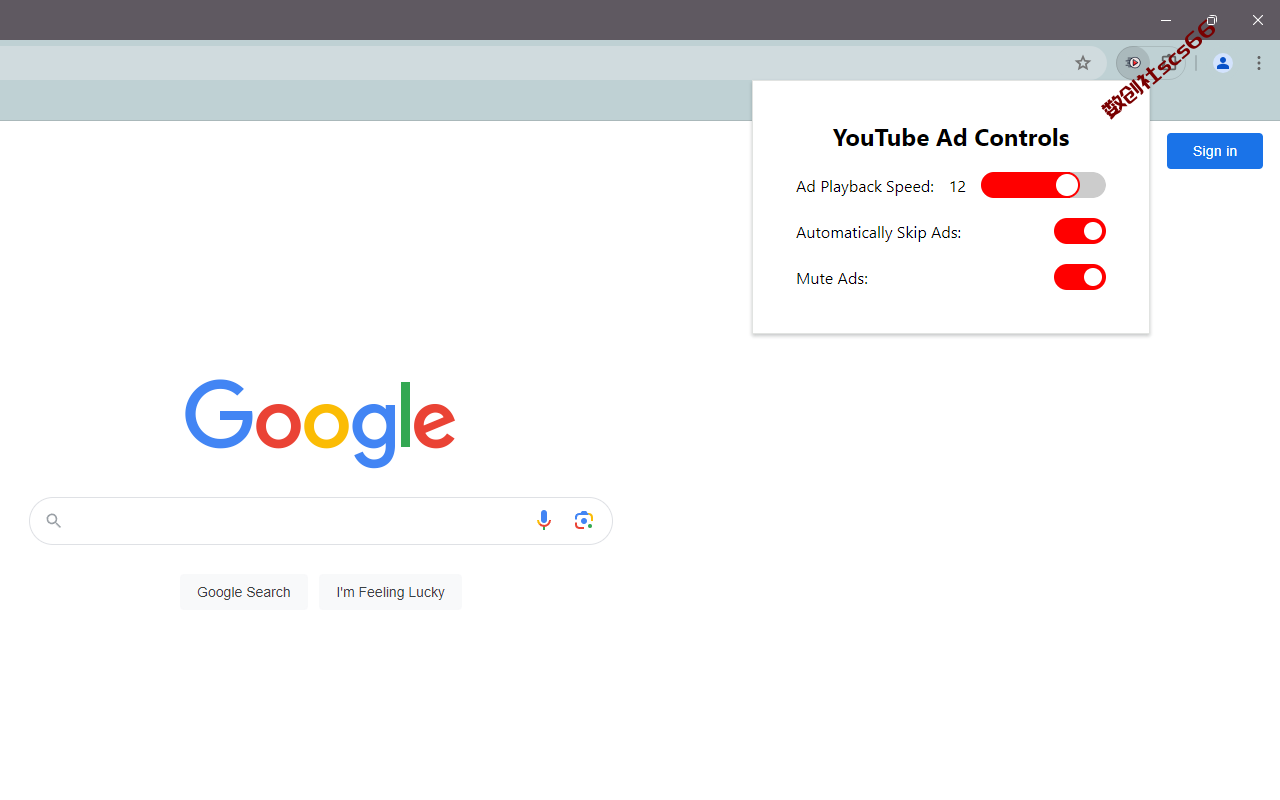Adjust the Ad Playback Speed slider

coord(1043,185)
